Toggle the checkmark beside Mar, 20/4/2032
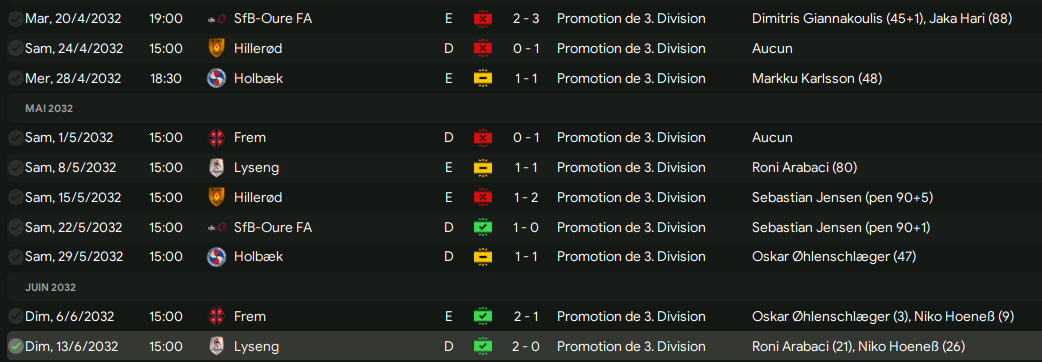Viewport: 1042px width, 362px height. pyautogui.click(x=15, y=19)
